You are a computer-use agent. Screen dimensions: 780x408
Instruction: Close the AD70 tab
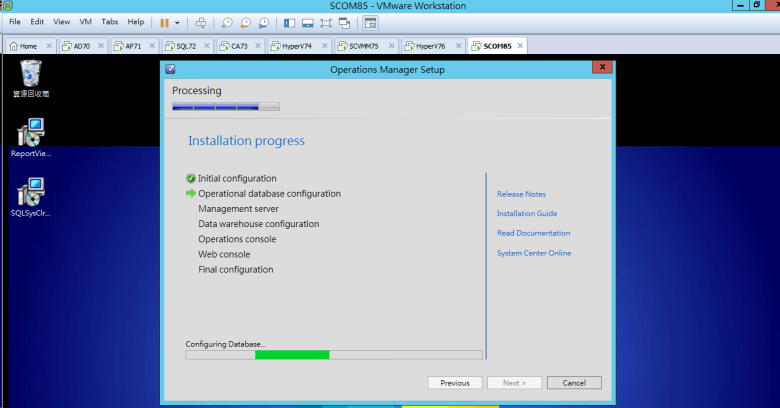coord(100,46)
